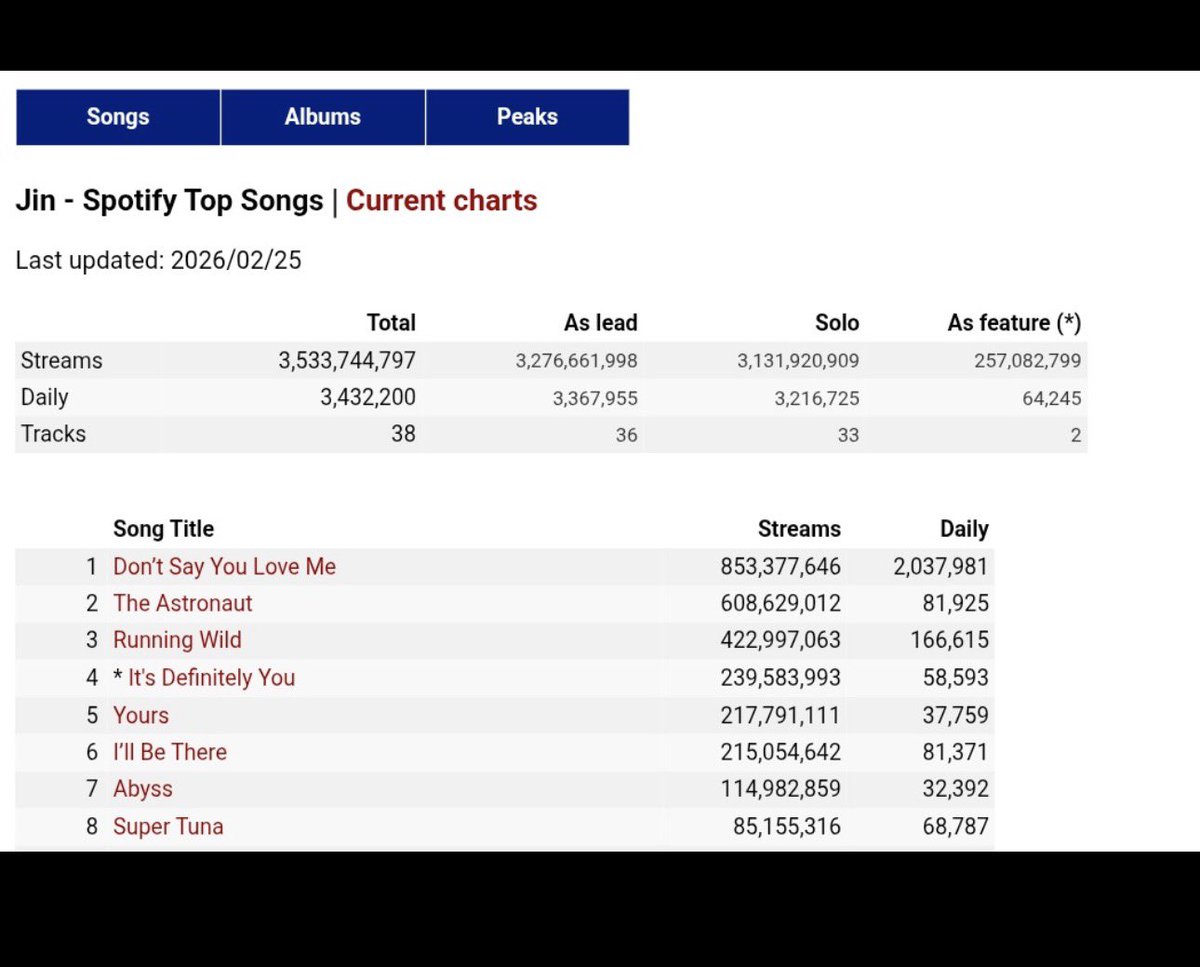Open the Songs tab
Screen dimensions: 1200x967
point(118,117)
